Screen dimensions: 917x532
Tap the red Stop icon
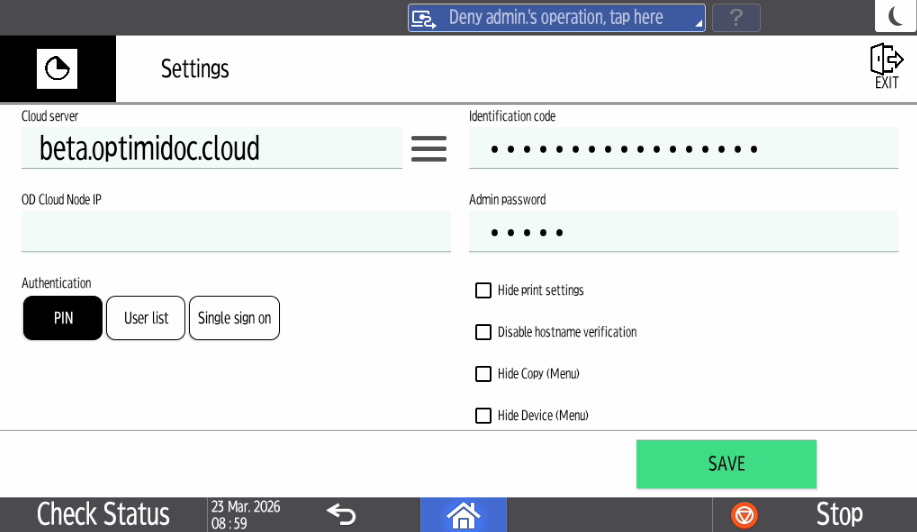744,515
